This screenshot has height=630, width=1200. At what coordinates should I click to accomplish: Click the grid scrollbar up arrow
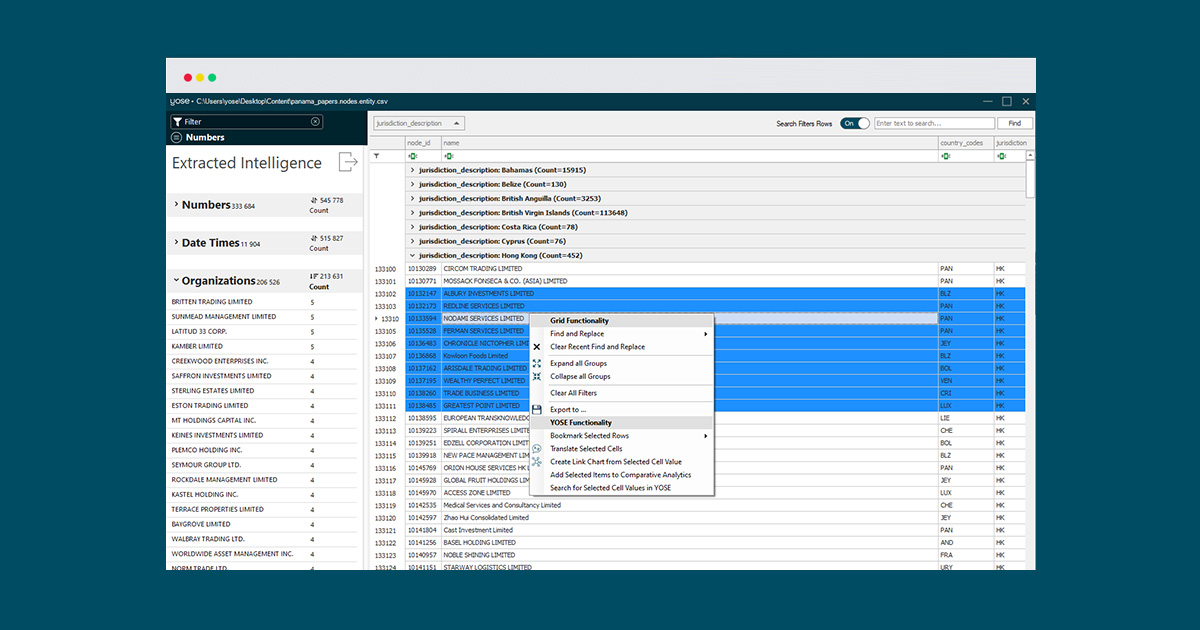tap(1031, 156)
